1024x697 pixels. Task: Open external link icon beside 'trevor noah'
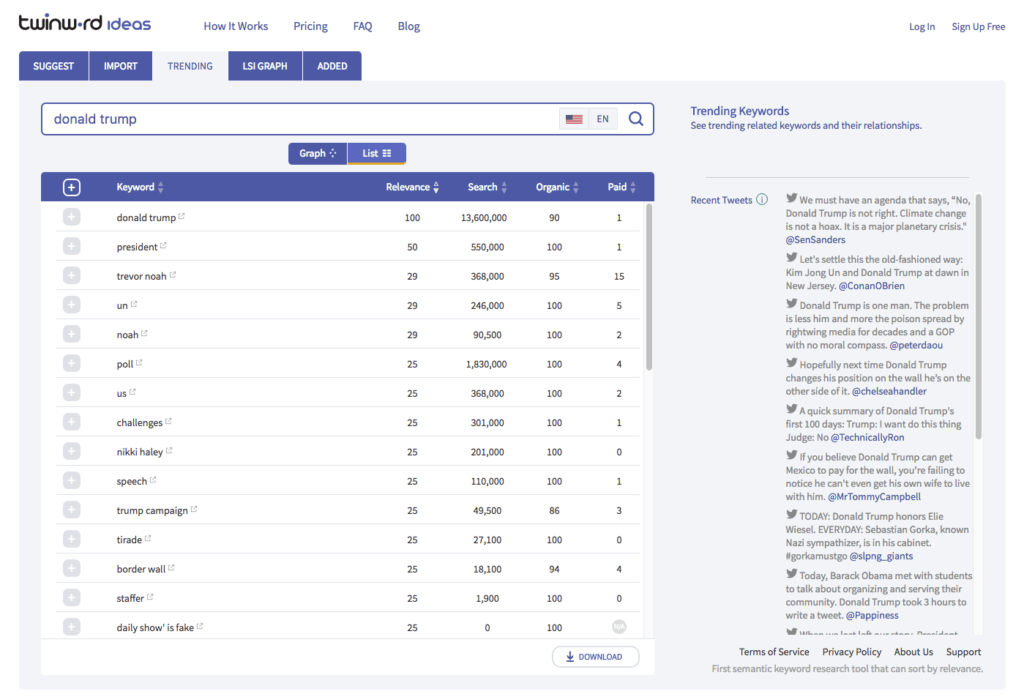pos(172,274)
